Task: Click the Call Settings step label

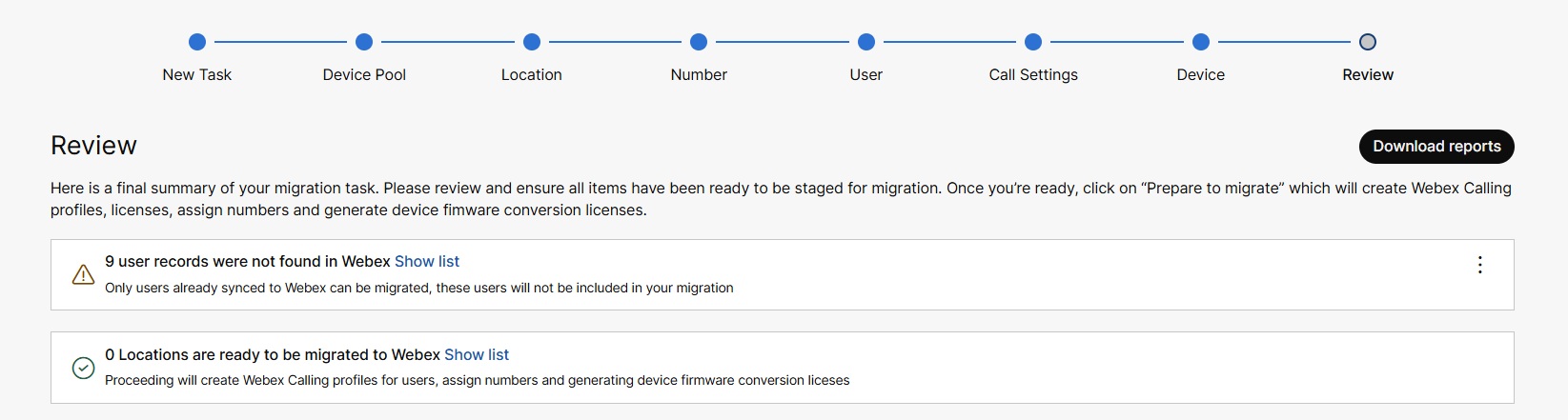Action: click(x=1033, y=75)
